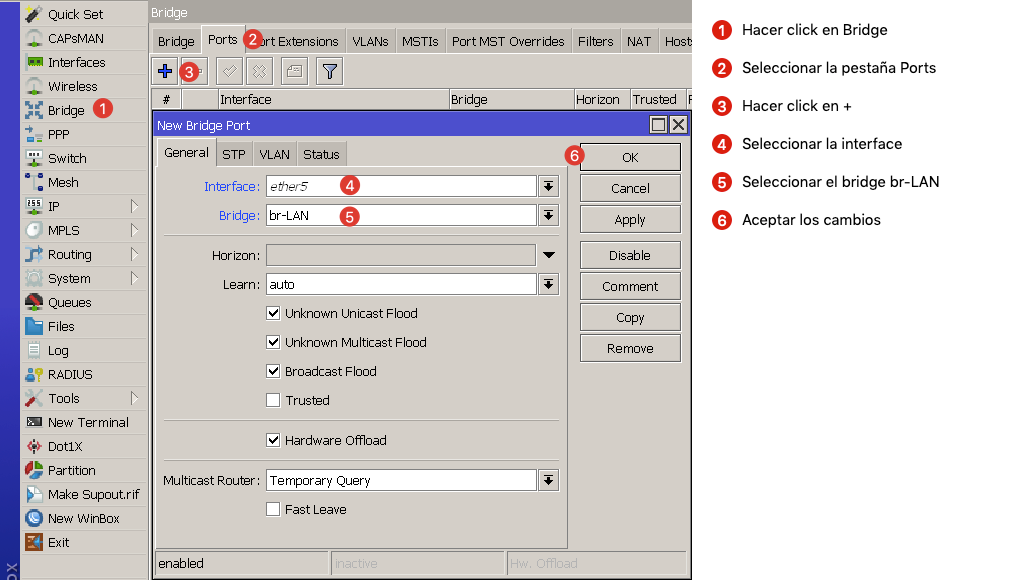Open the VLANs tab in Bridge window

coord(370,41)
